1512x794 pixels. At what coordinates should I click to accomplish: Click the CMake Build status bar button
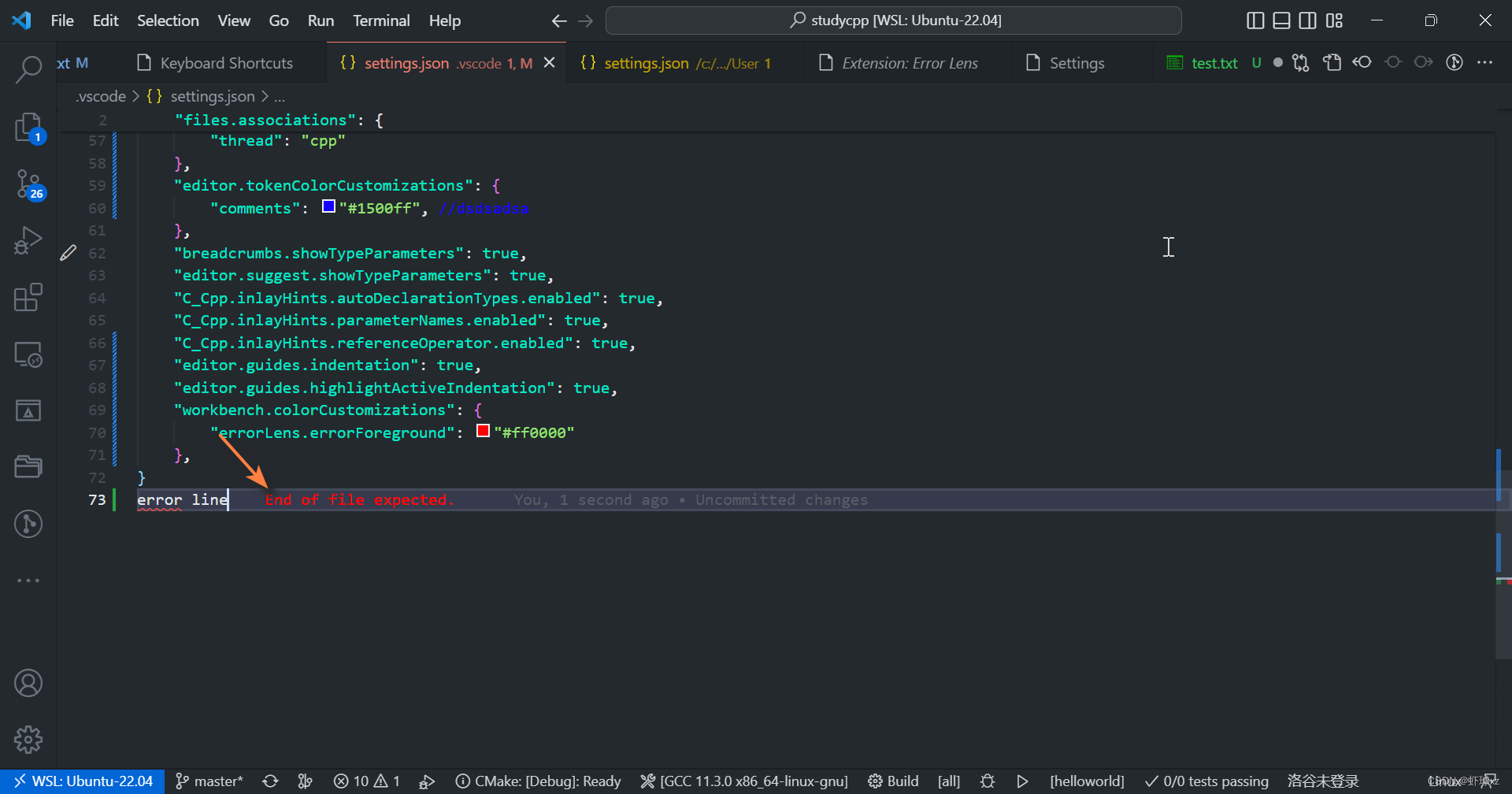[x=893, y=781]
